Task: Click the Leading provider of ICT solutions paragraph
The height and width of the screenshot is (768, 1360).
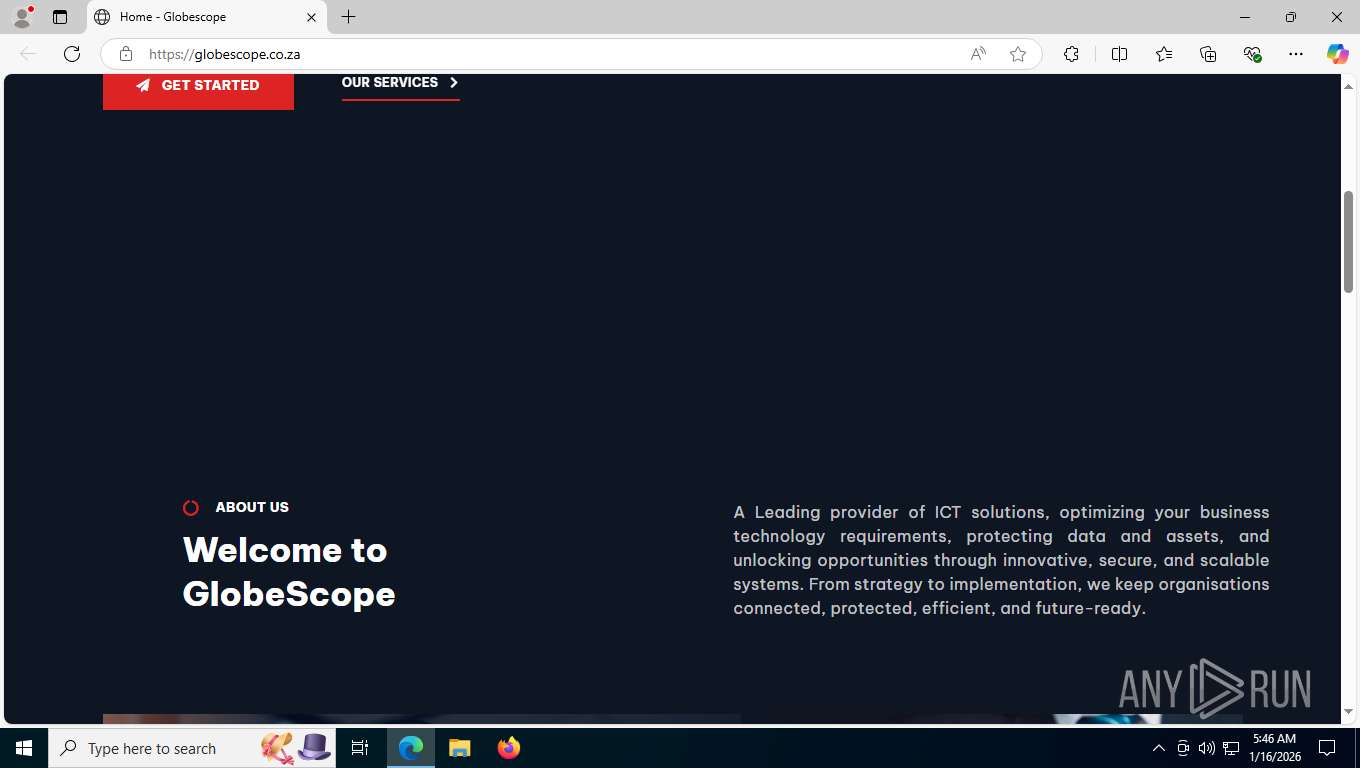Action: [x=1001, y=560]
